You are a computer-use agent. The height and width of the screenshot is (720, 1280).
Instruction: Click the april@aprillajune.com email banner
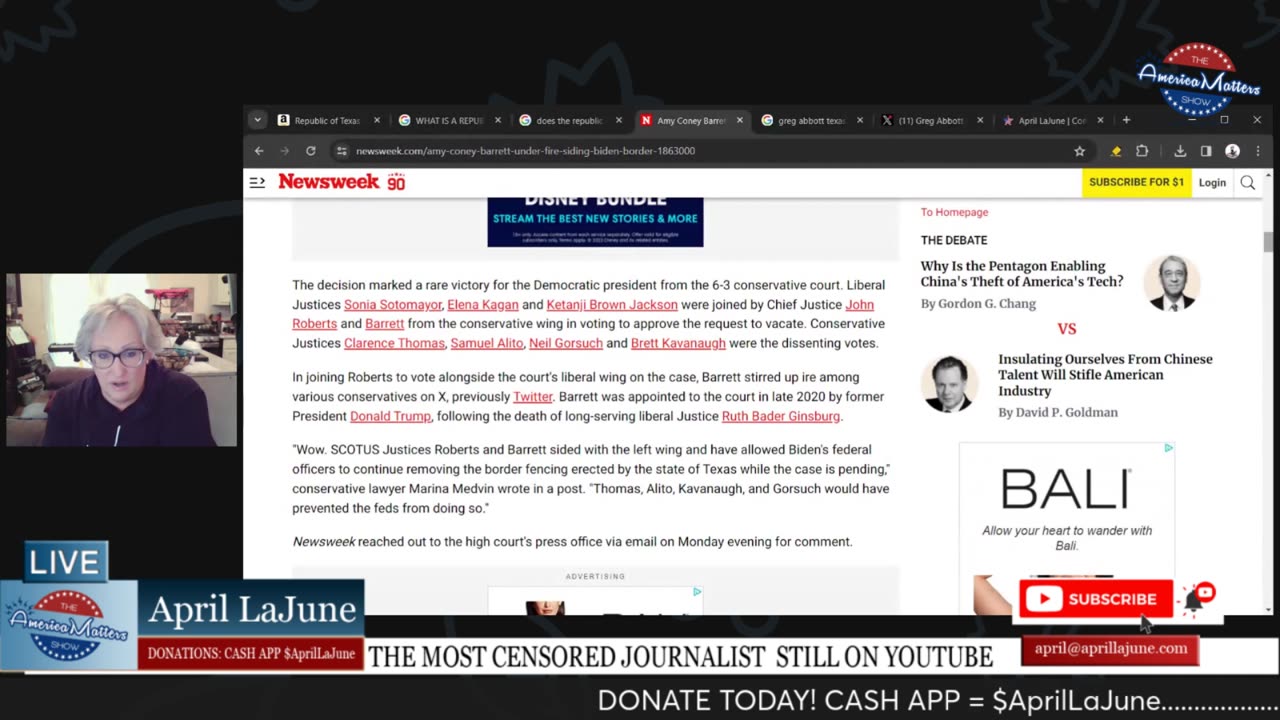pos(1110,649)
